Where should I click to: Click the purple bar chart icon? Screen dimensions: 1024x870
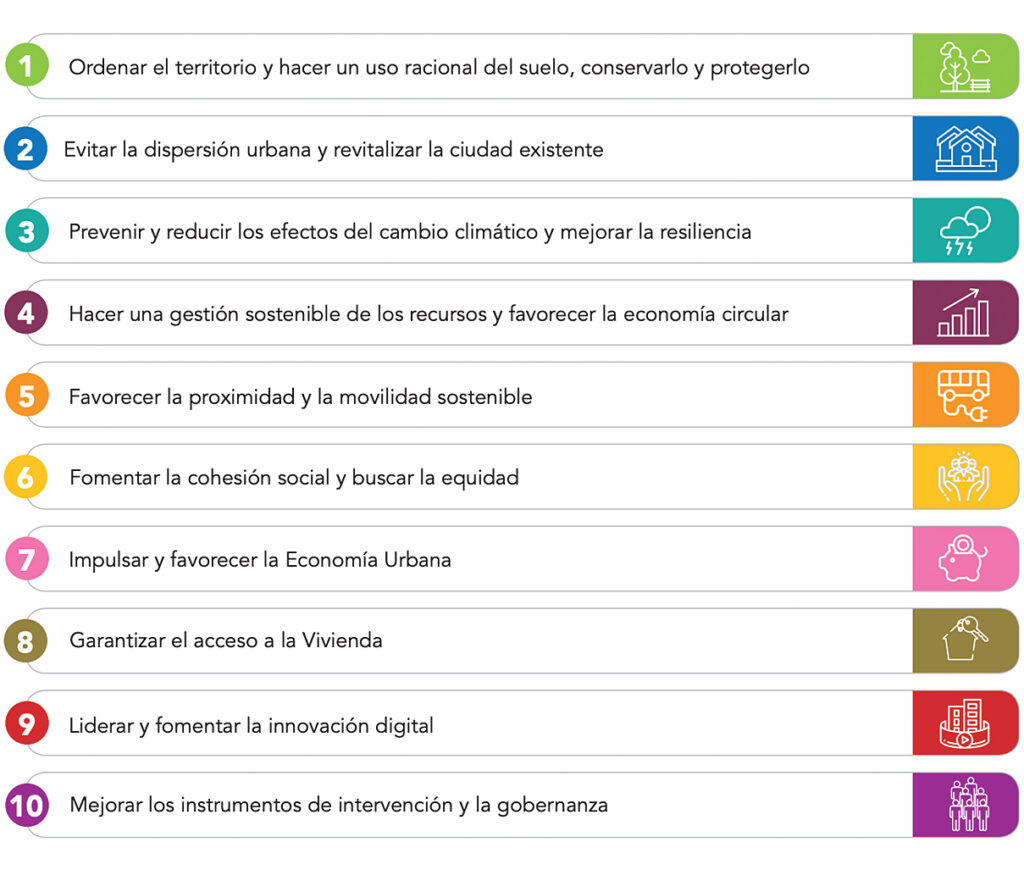[x=964, y=313]
